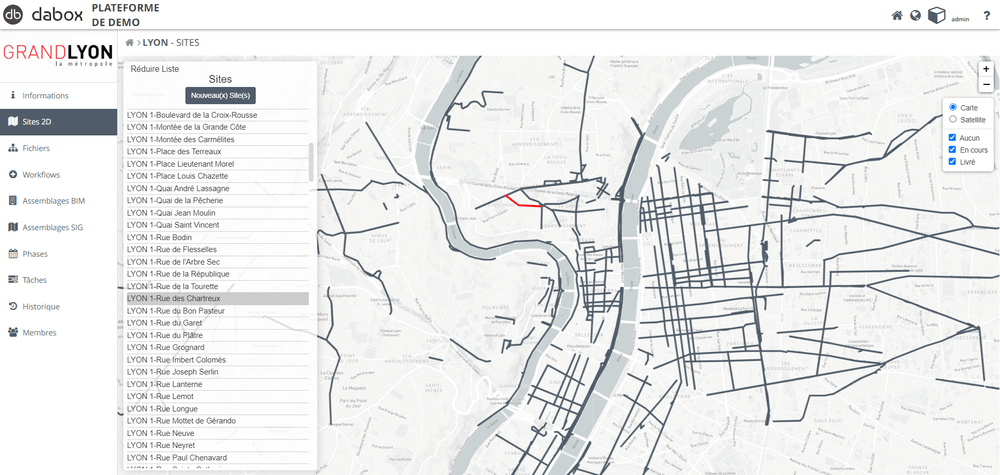Open the 3D box icon near admin

[936, 15]
